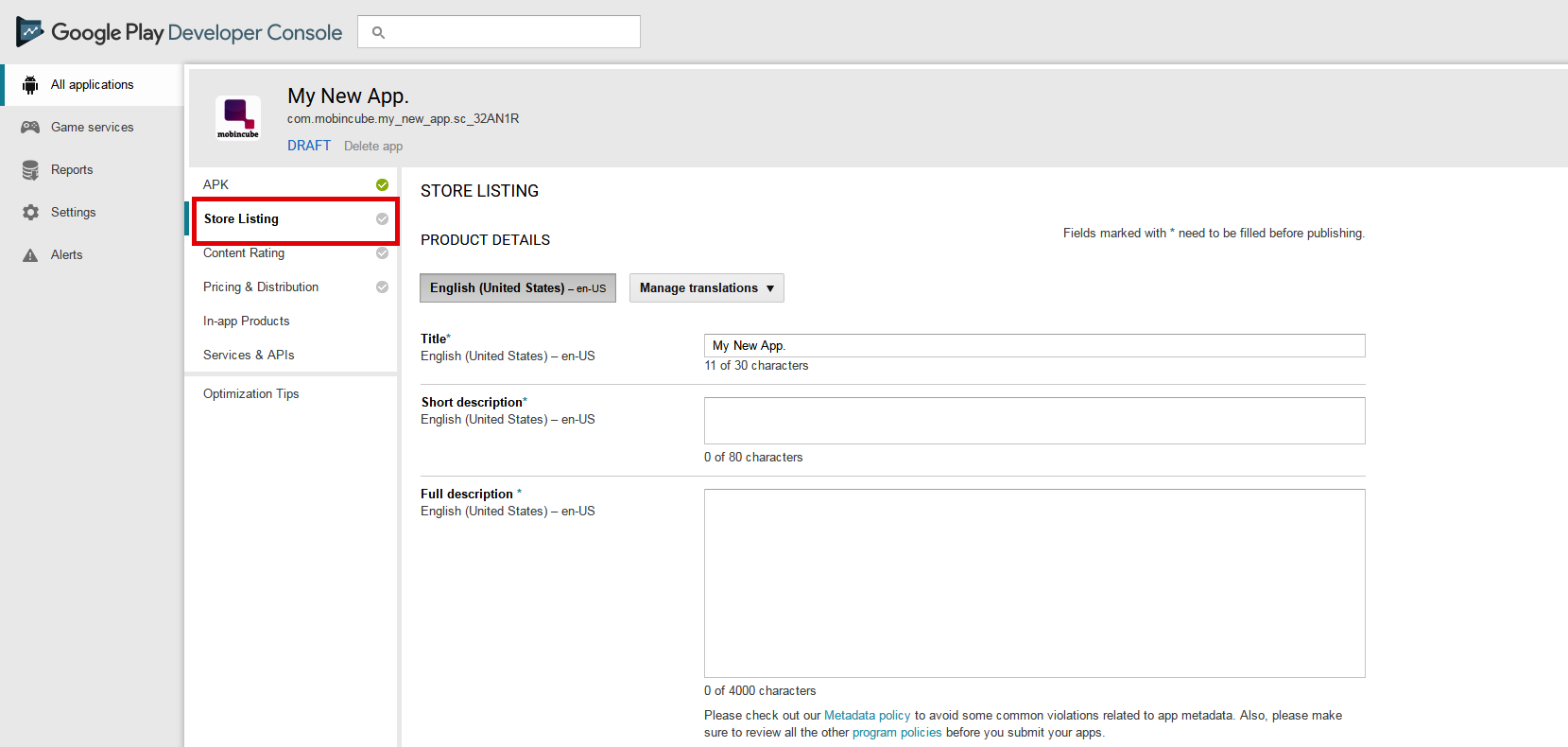Click the Full description * field label
The width and height of the screenshot is (1568, 747).
471,494
